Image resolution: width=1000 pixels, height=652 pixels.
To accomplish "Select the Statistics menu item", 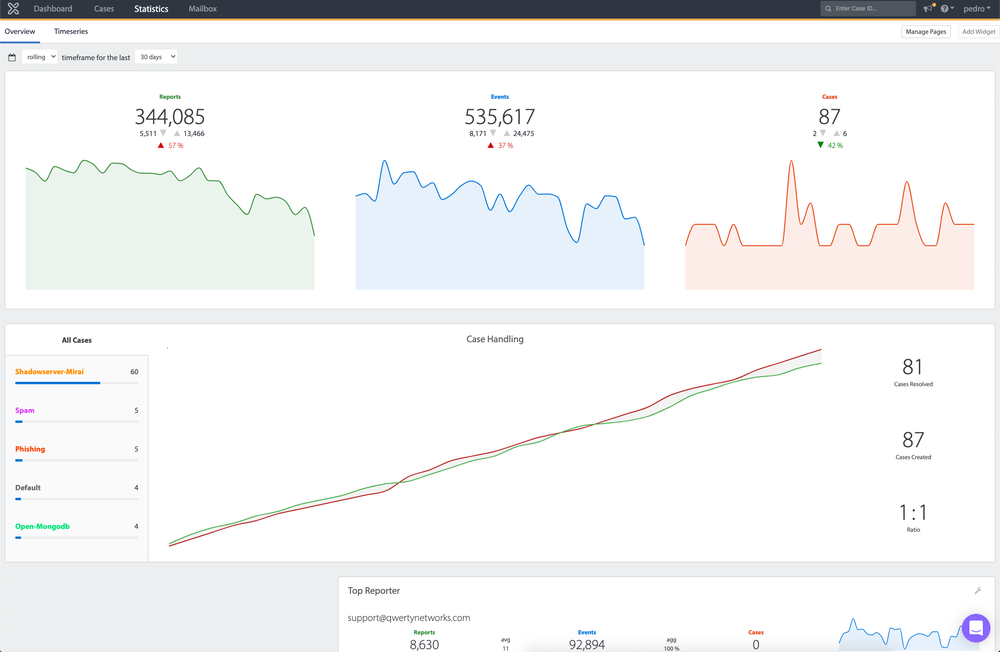I will [x=151, y=9].
